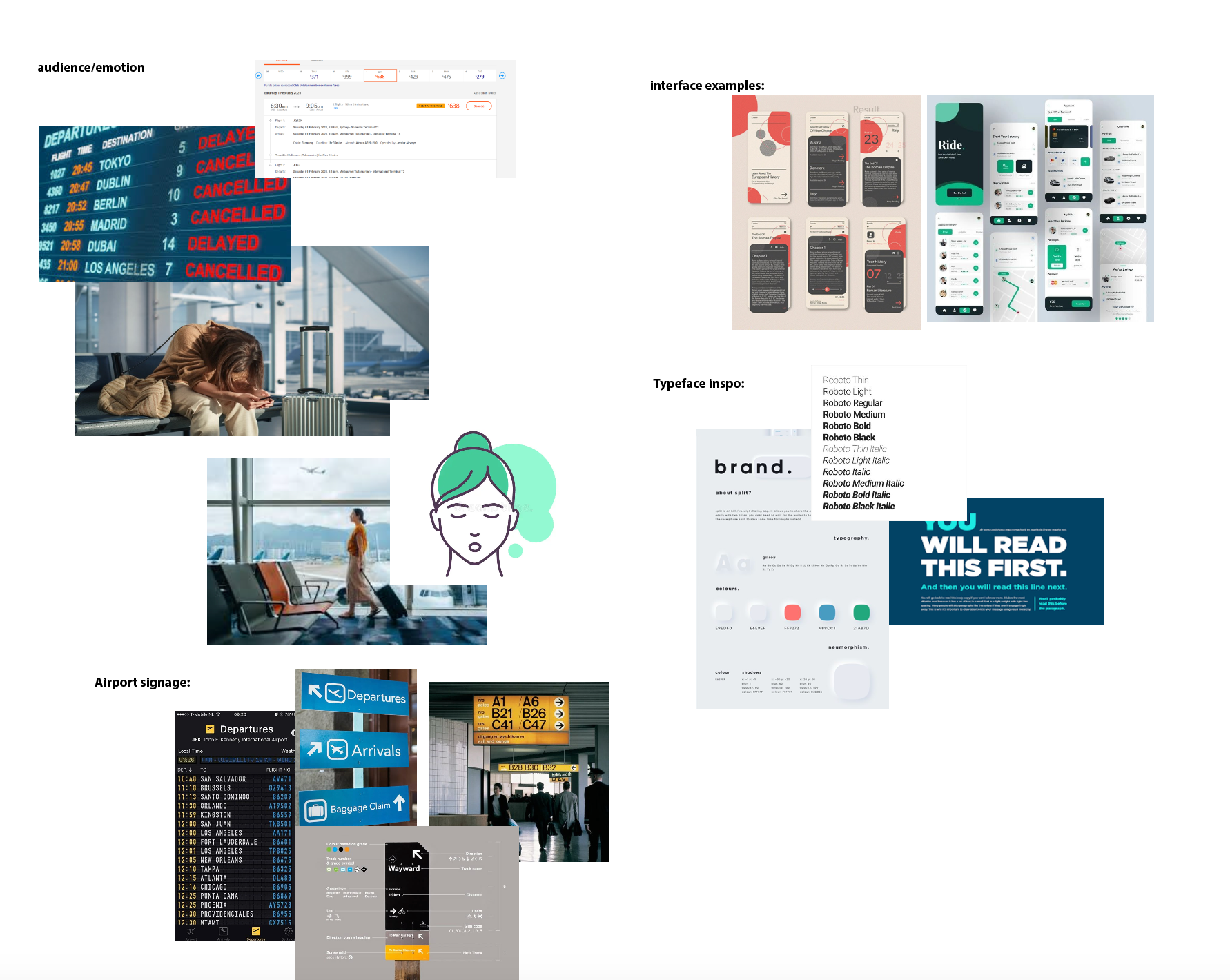Open the Settings gear icon in the phone app
The width and height of the screenshot is (1230, 980).
[288, 932]
